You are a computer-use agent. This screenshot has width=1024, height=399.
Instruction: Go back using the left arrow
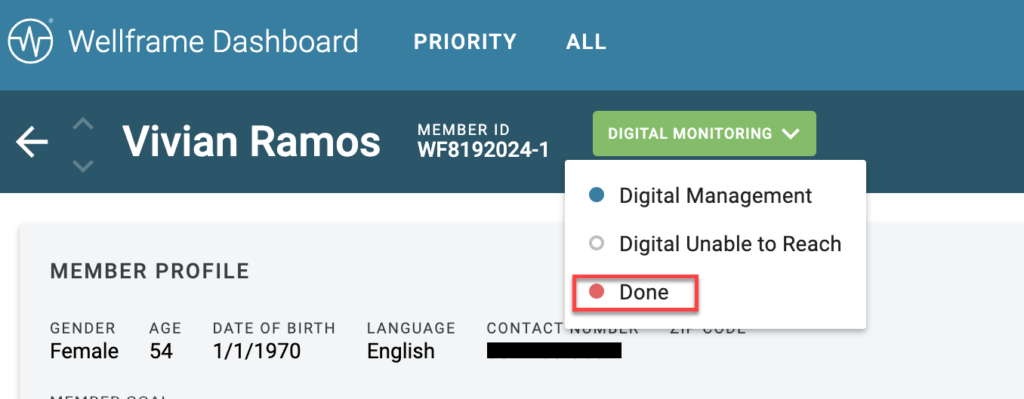pos(32,142)
